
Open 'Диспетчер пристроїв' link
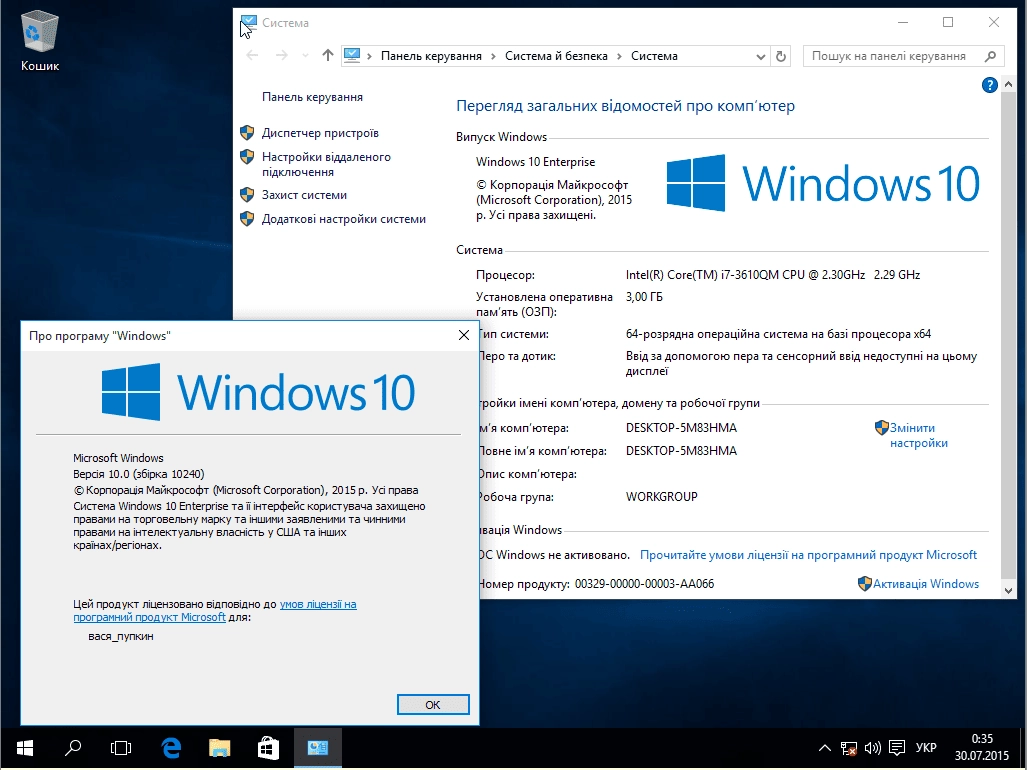(x=320, y=133)
